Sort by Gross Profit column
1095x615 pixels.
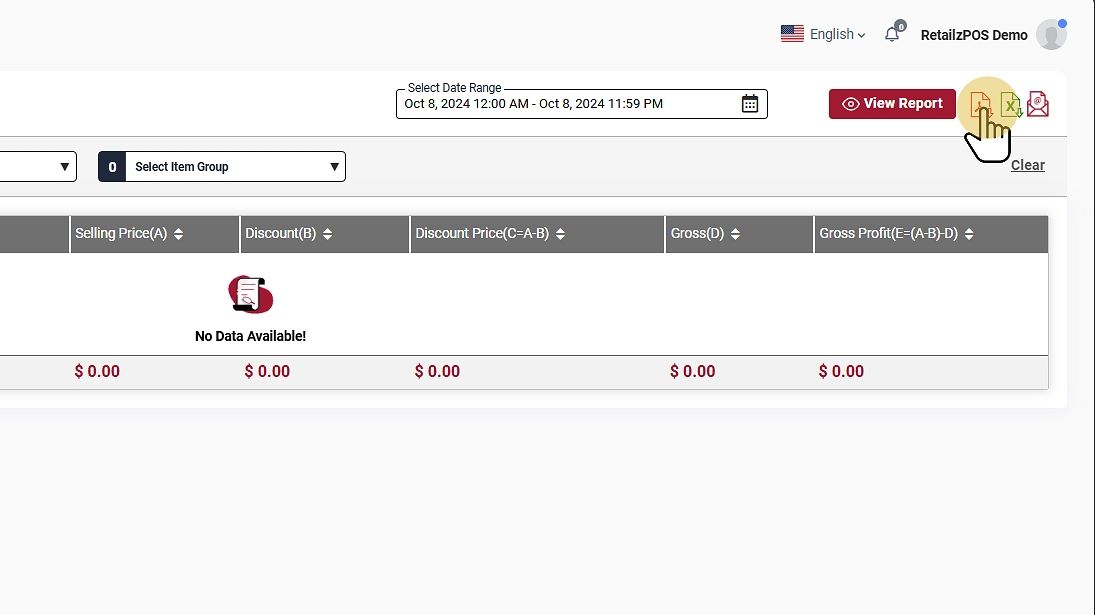(968, 234)
